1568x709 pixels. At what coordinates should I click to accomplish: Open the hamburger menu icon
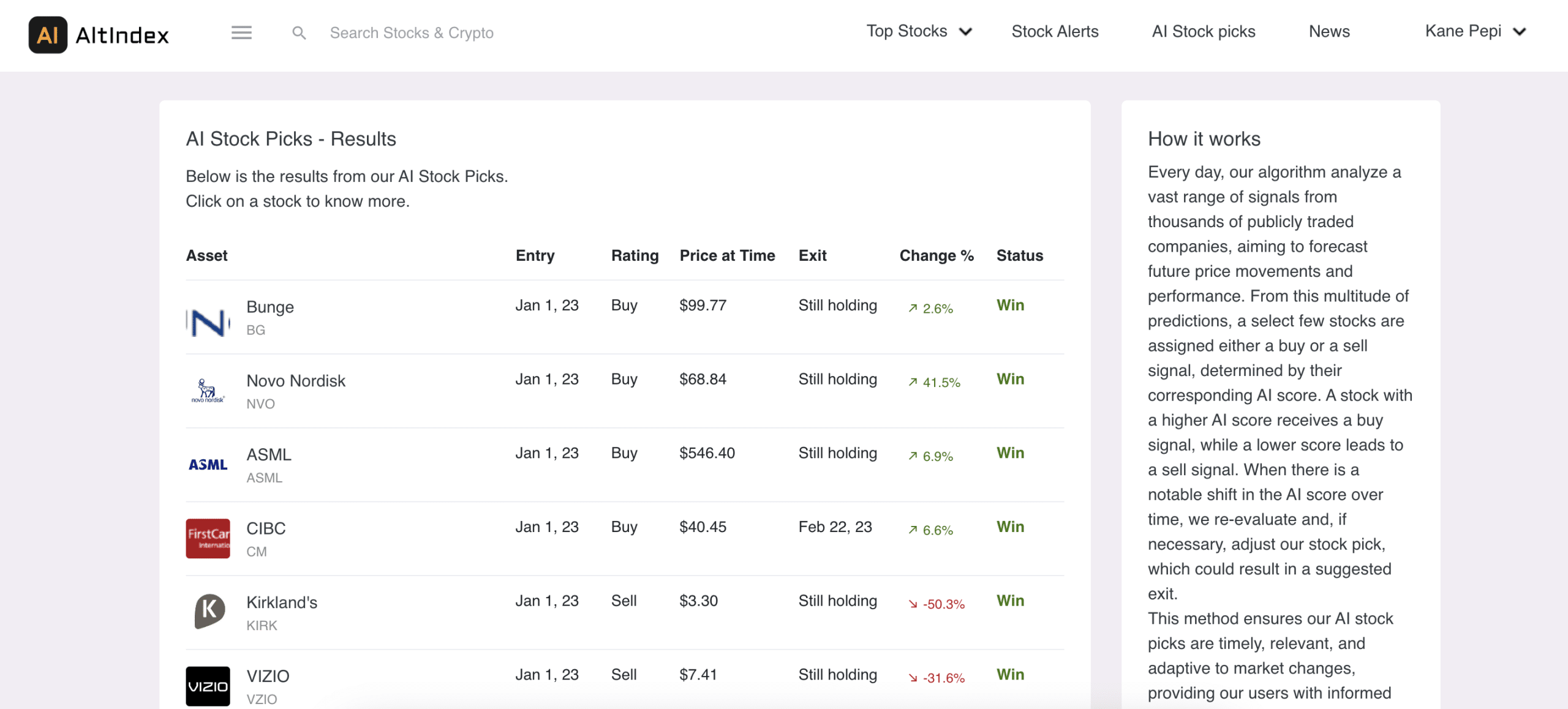point(241,32)
